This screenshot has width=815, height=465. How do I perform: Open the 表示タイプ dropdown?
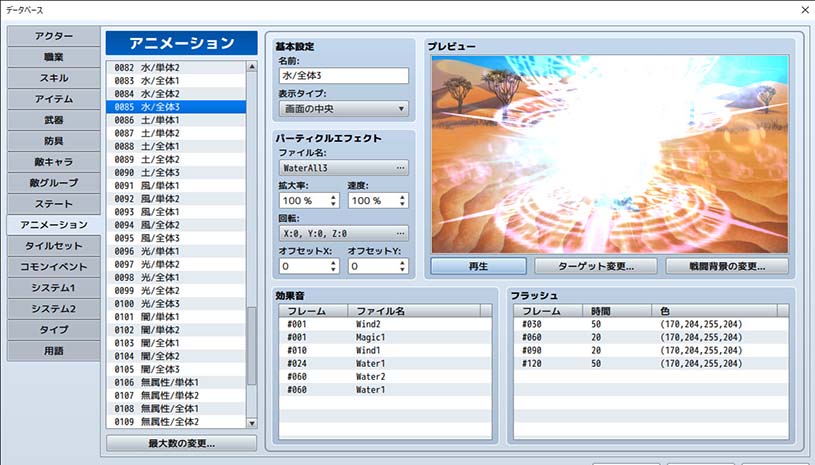pos(343,108)
